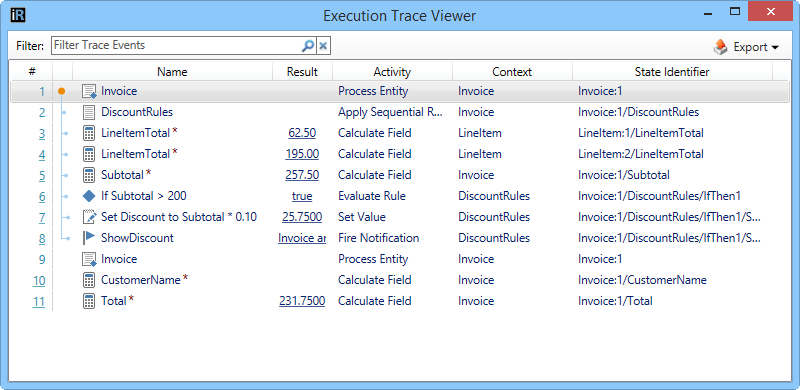Click the entity icon of row 1 Invoice
Image resolution: width=800 pixels, height=390 pixels.
[89, 91]
